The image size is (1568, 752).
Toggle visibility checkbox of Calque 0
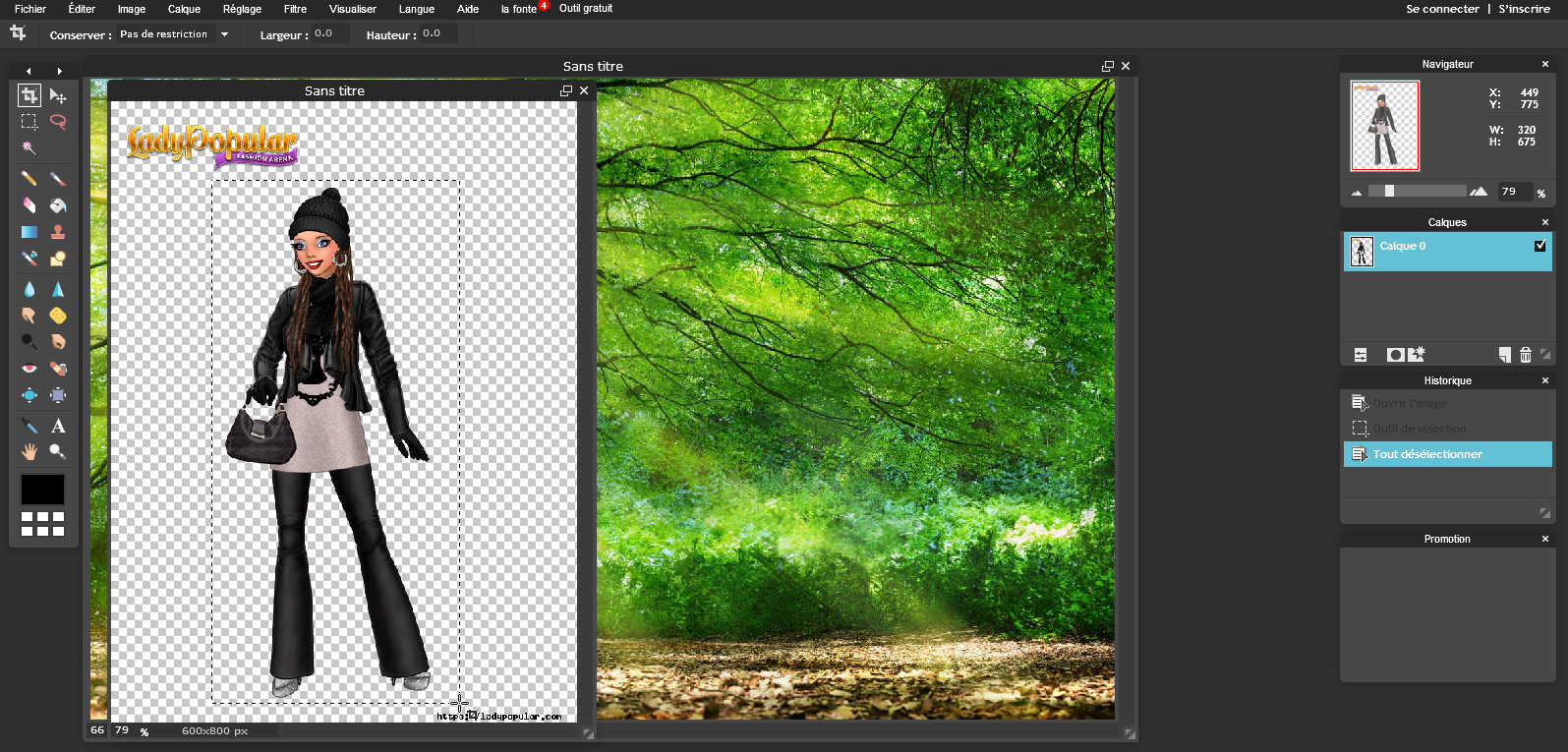point(1540,246)
